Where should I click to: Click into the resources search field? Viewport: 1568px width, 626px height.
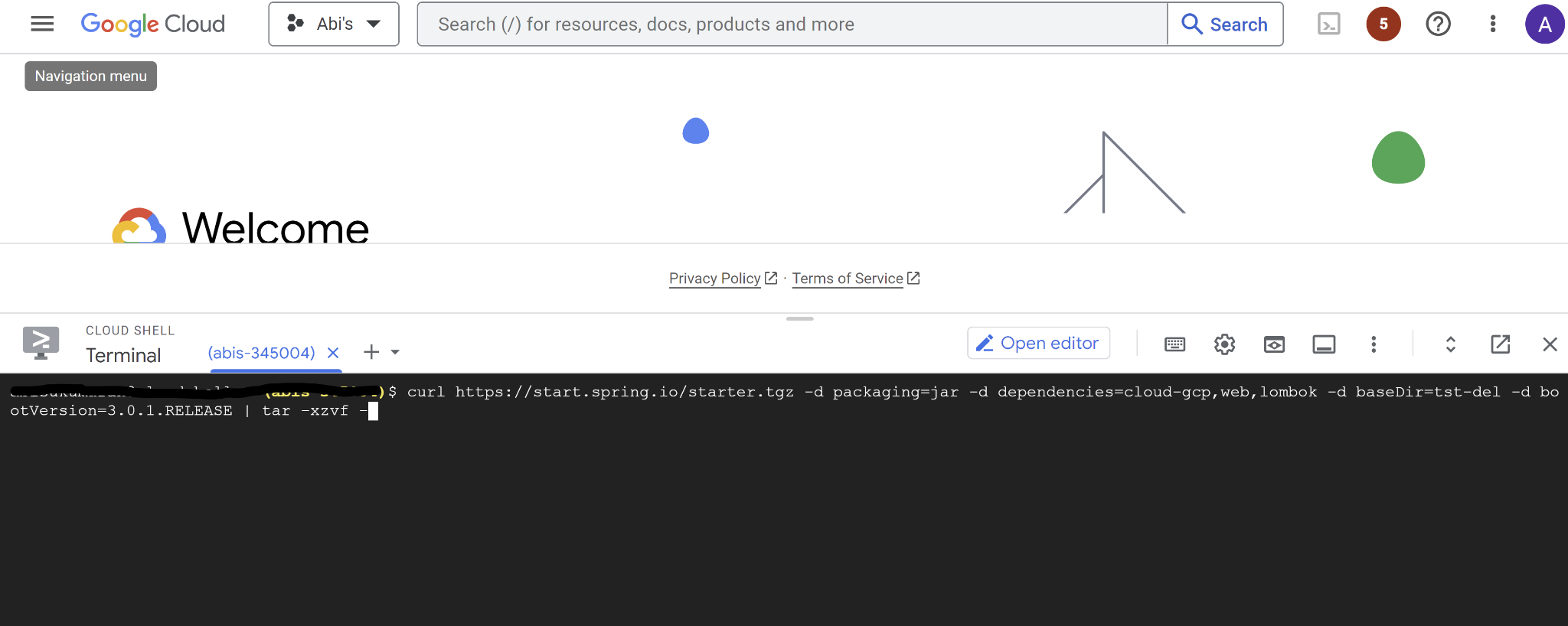[x=792, y=24]
